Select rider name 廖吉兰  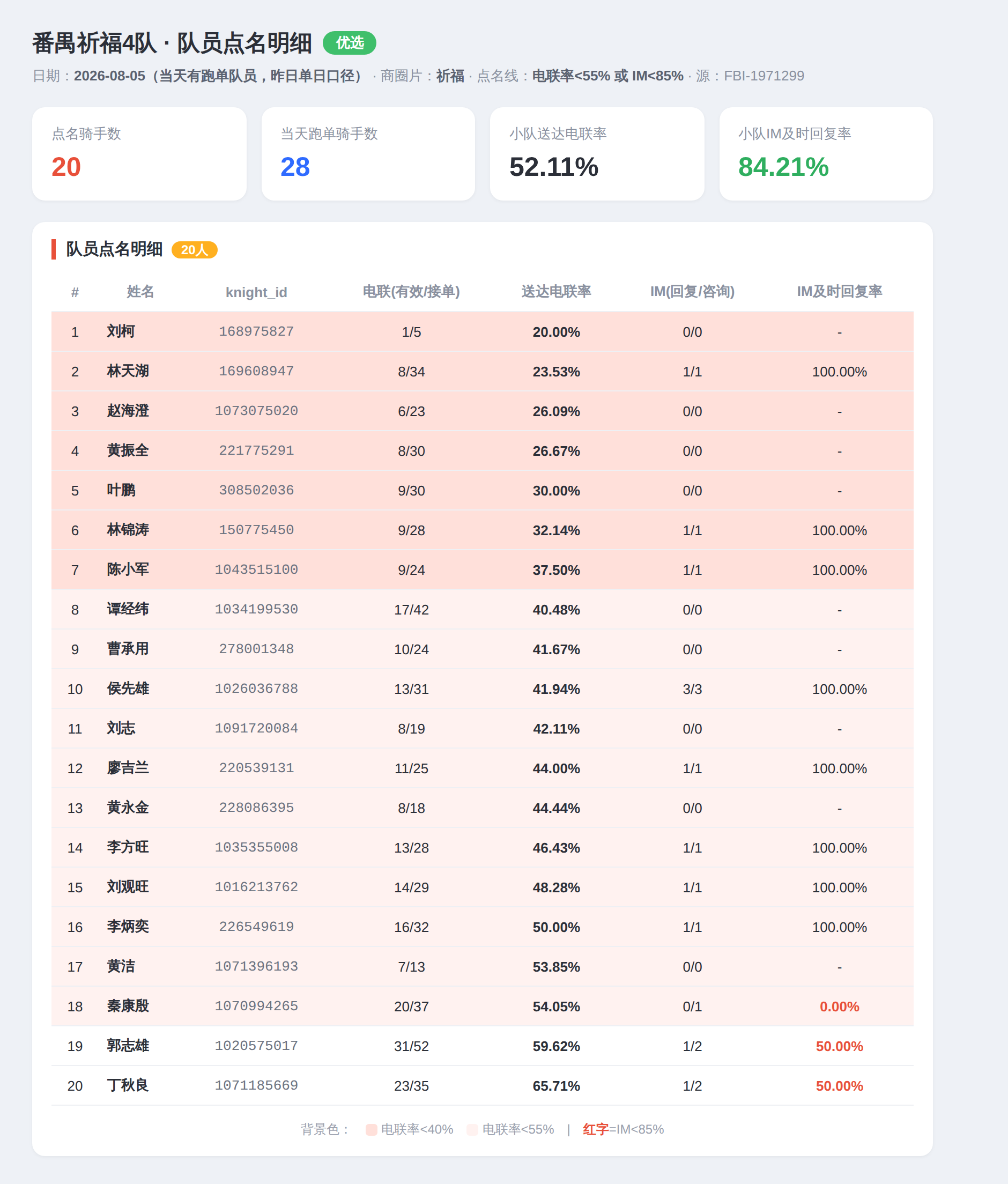[x=128, y=768]
